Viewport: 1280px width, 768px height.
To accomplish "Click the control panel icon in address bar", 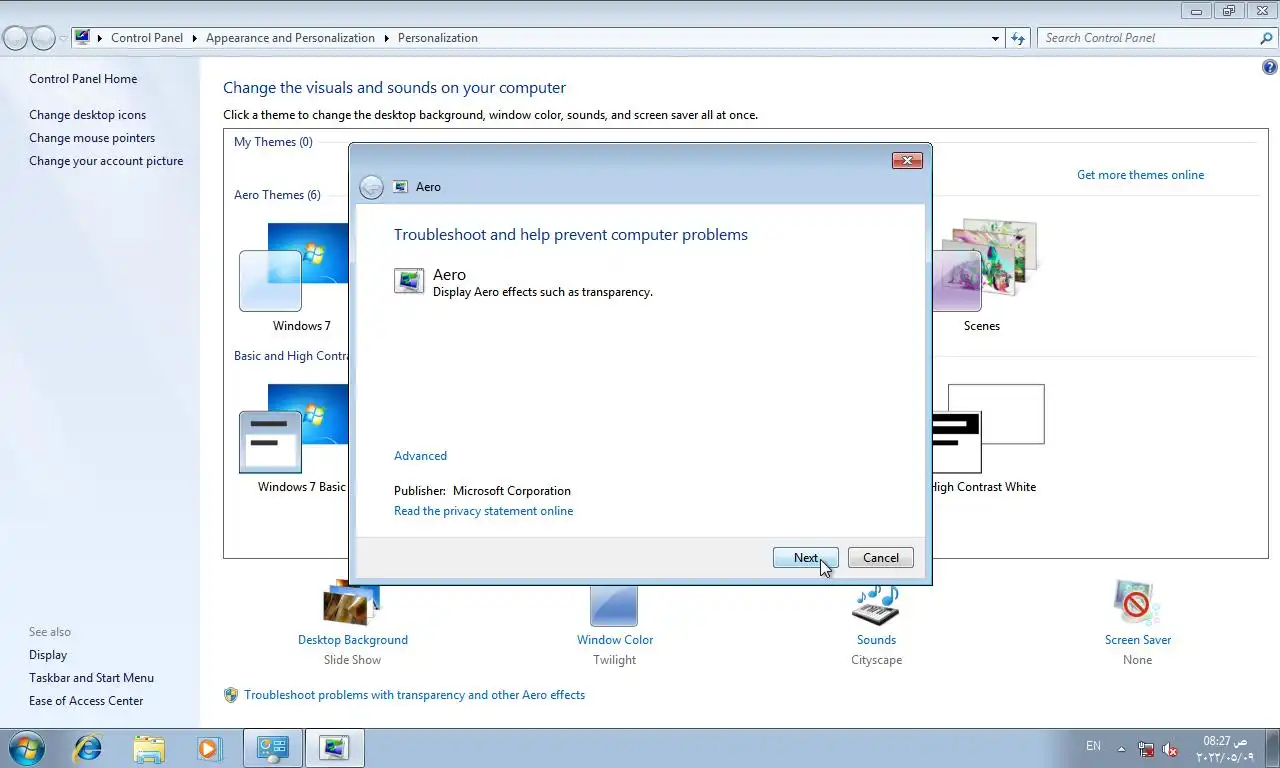I will 83,38.
